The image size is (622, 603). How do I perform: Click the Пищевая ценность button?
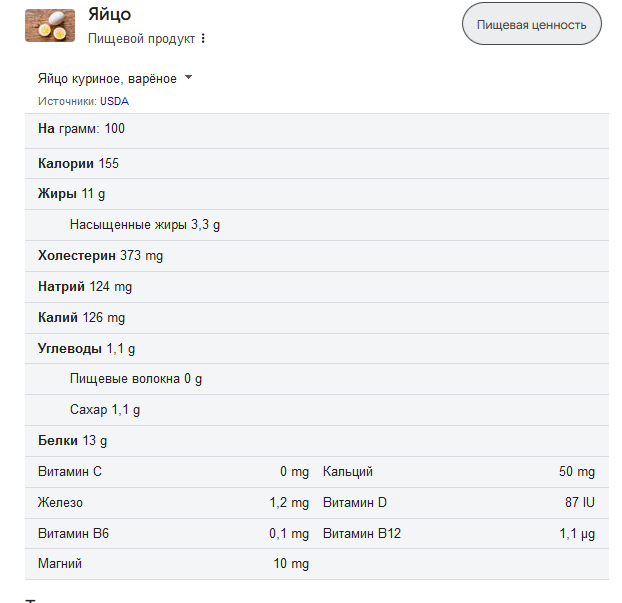click(x=532, y=24)
